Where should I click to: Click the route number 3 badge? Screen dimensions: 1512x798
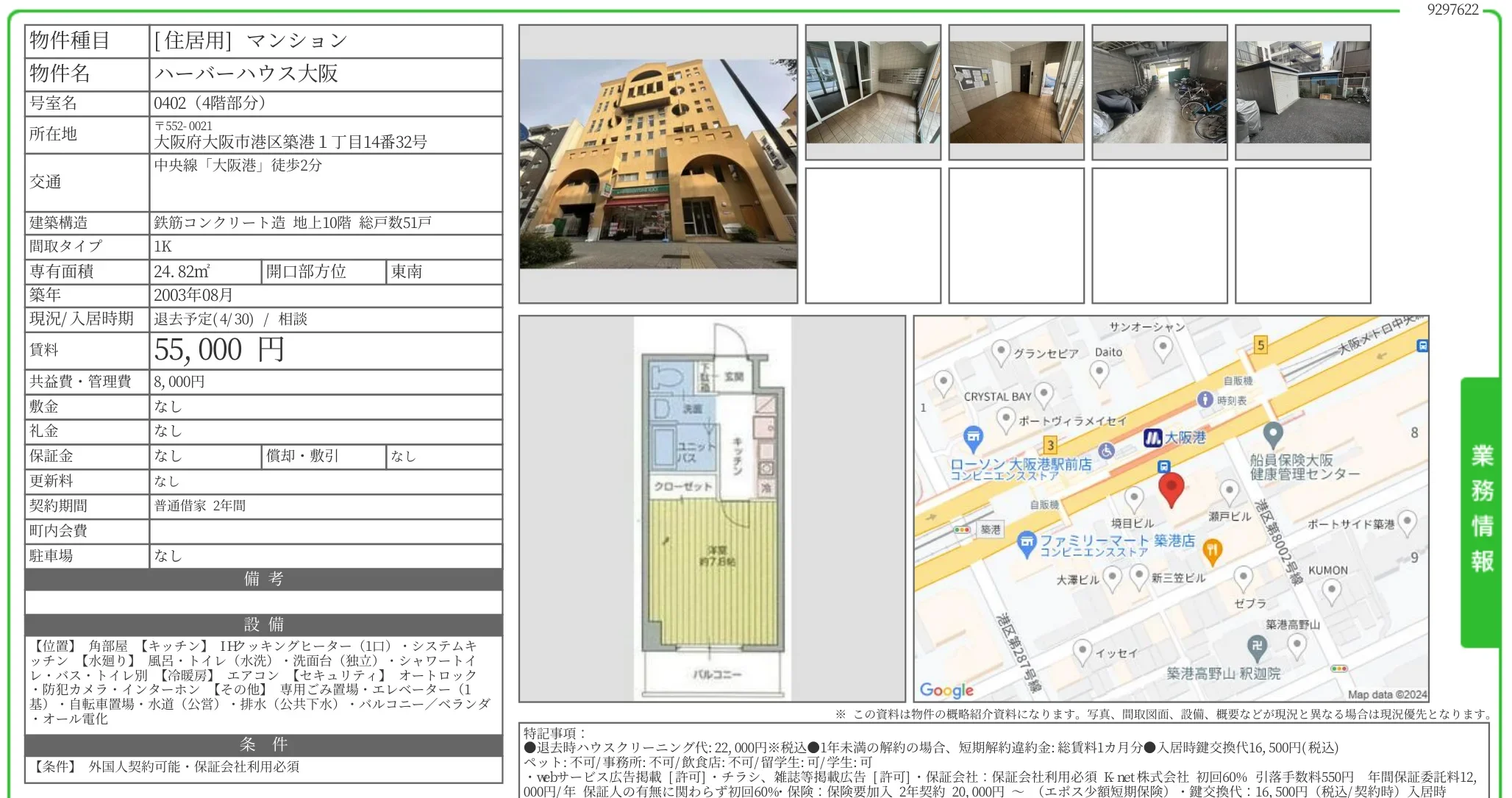pos(1051,443)
